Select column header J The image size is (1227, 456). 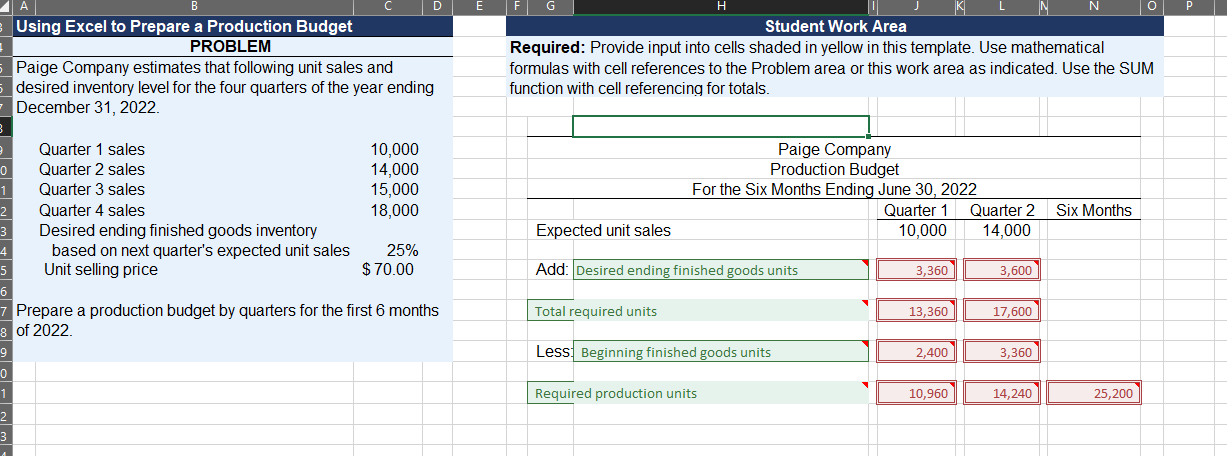coord(916,7)
